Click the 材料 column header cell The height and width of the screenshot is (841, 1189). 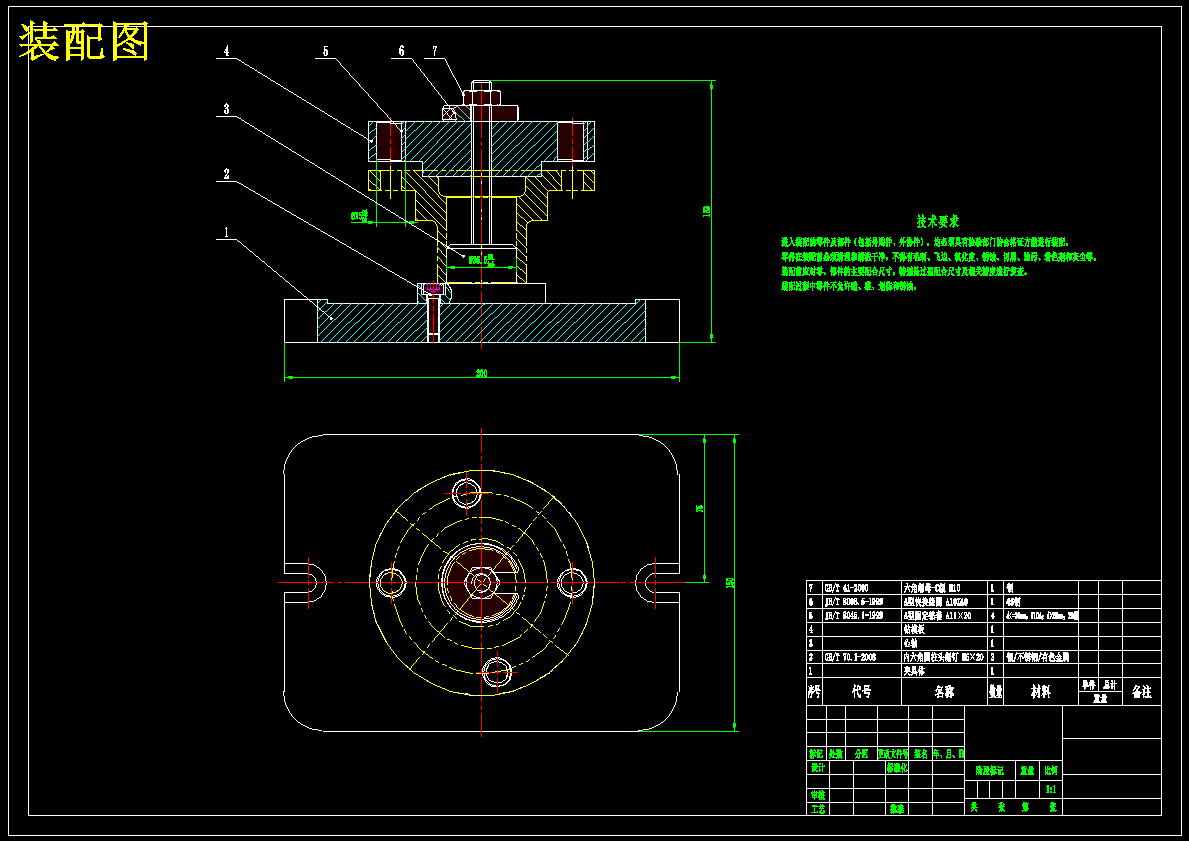click(x=1040, y=692)
